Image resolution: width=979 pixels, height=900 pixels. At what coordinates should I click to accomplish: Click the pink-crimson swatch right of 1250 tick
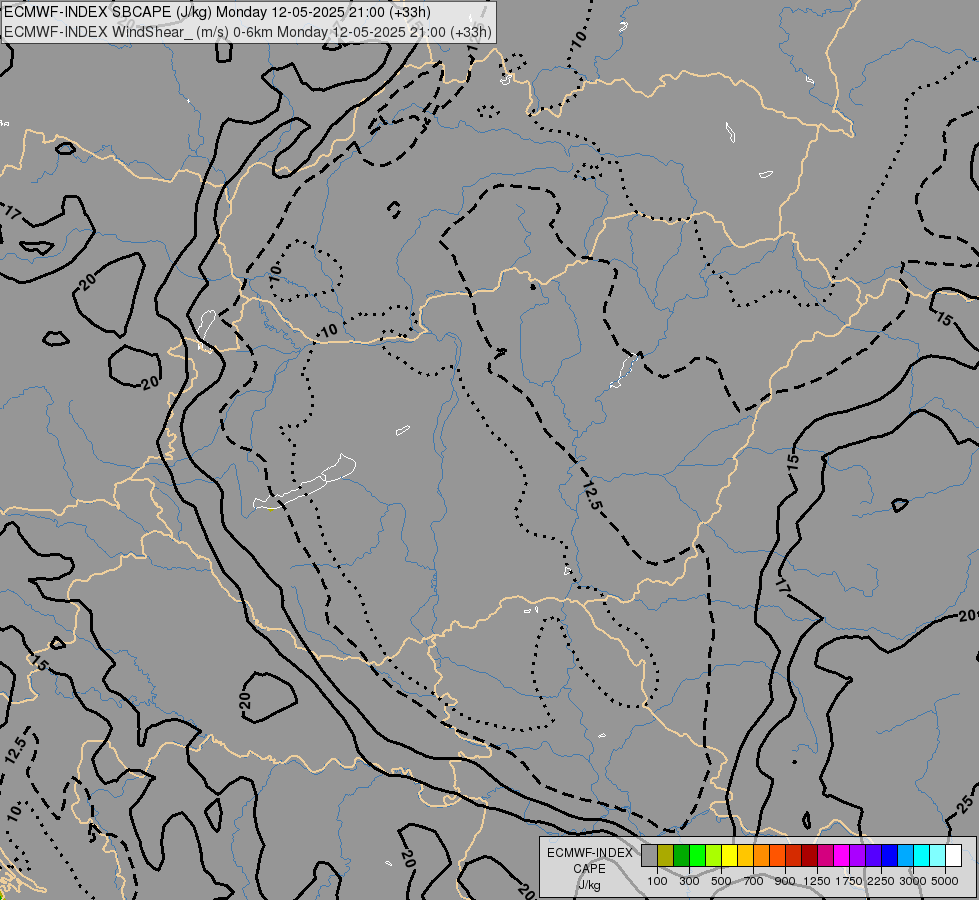[825, 855]
